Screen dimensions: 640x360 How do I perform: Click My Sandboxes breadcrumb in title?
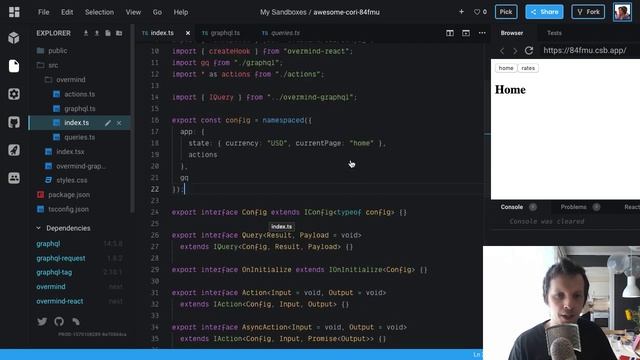click(283, 12)
